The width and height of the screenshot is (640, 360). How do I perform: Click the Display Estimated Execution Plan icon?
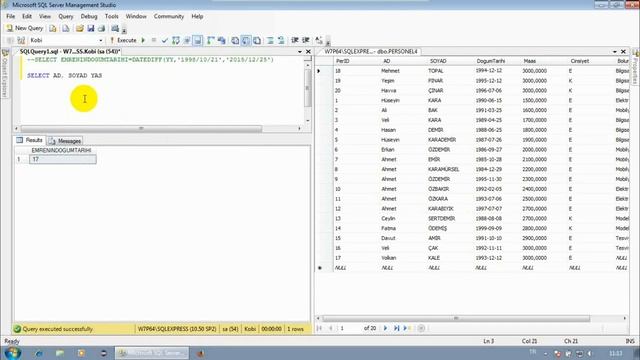click(176, 40)
